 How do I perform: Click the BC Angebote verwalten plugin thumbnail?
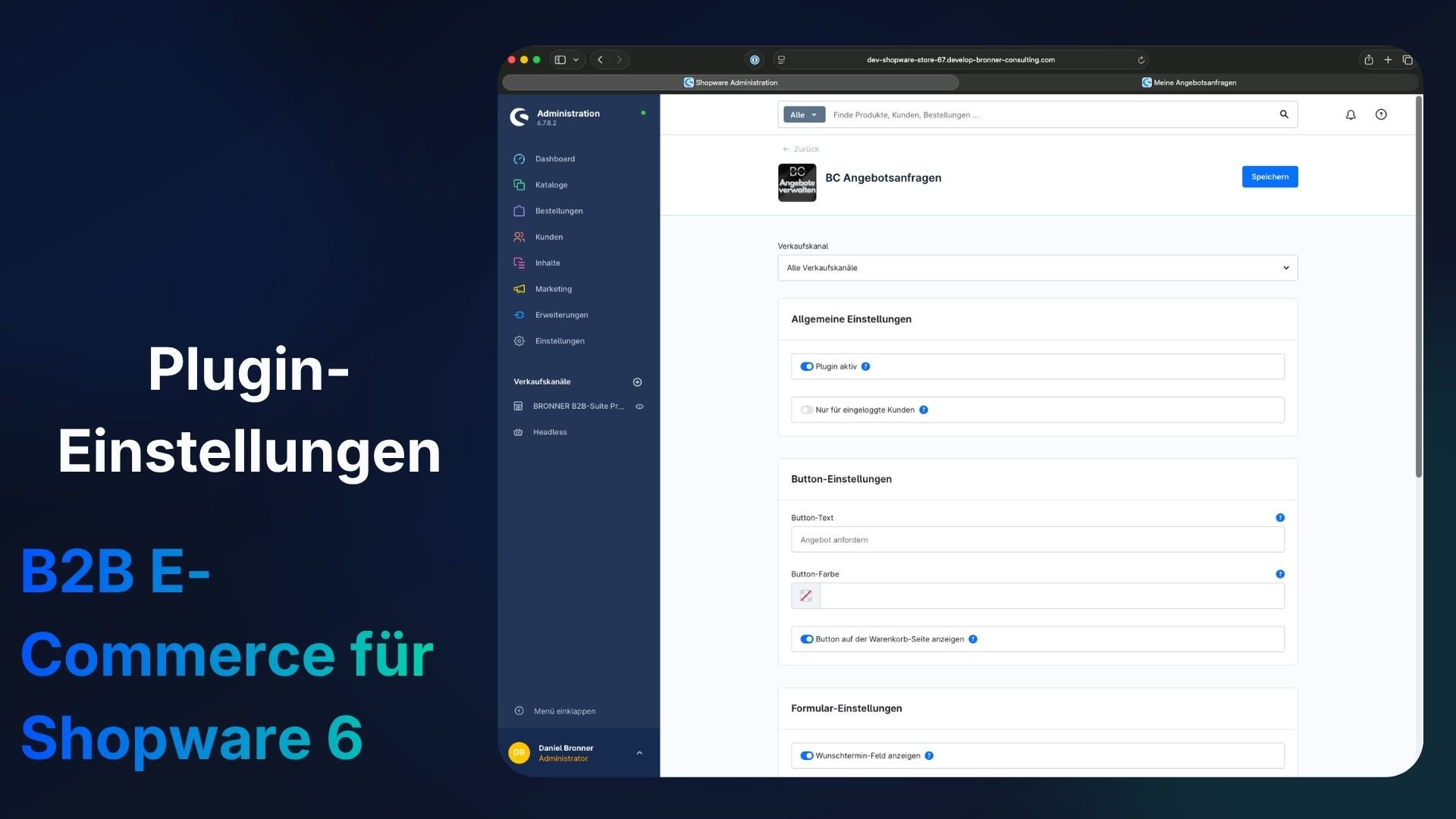tap(797, 183)
